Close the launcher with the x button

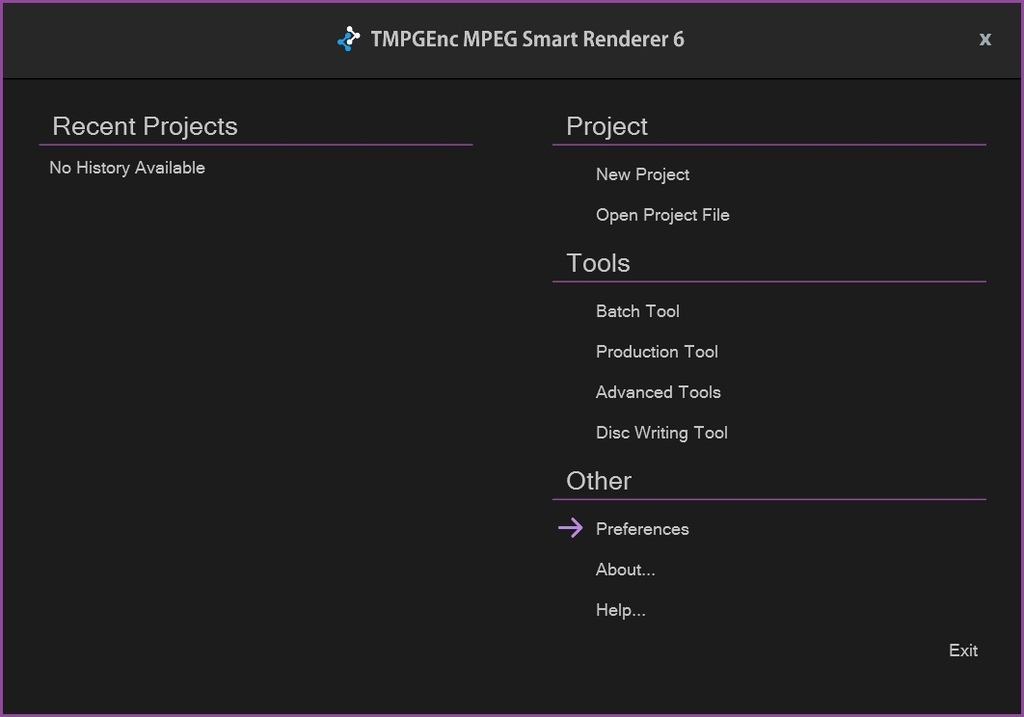pos(985,39)
